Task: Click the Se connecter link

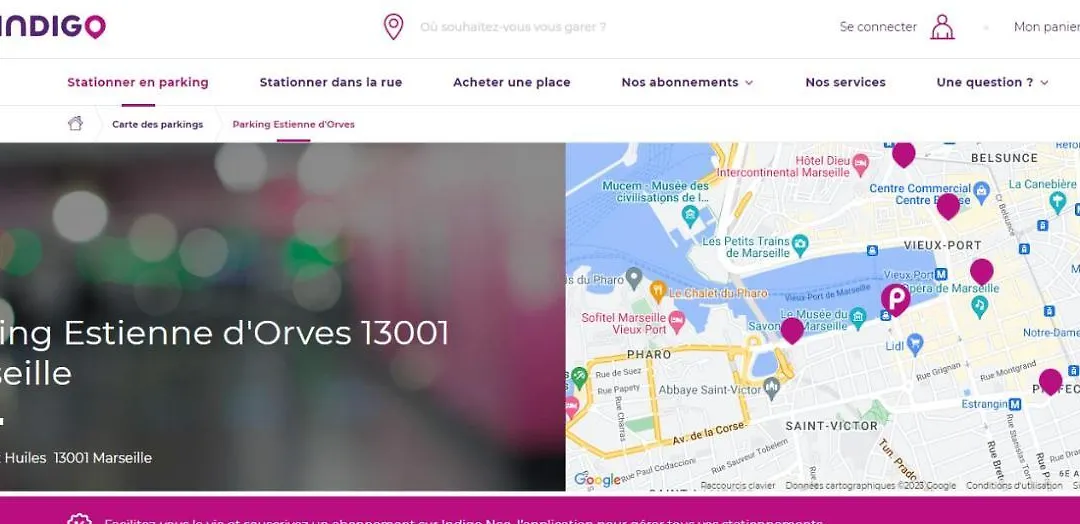Action: [x=878, y=27]
